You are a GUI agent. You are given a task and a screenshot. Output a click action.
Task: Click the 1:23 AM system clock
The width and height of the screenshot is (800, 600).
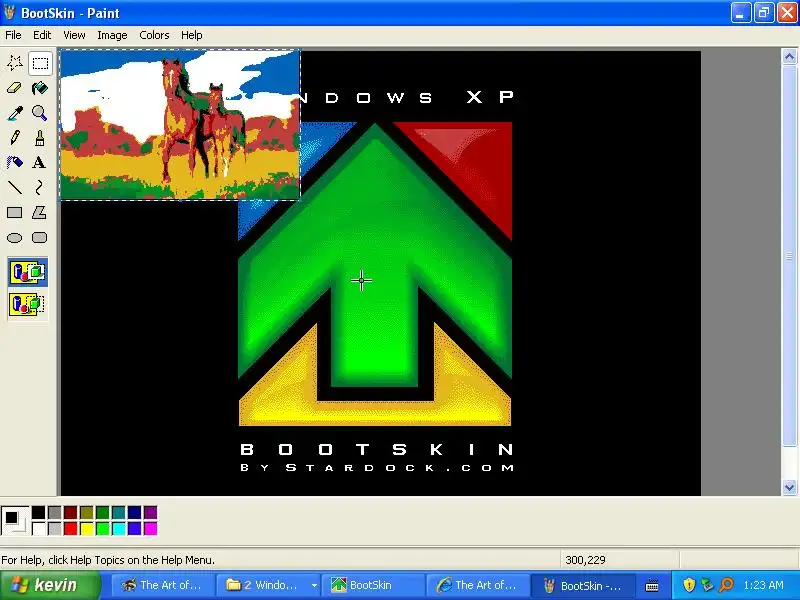(763, 585)
